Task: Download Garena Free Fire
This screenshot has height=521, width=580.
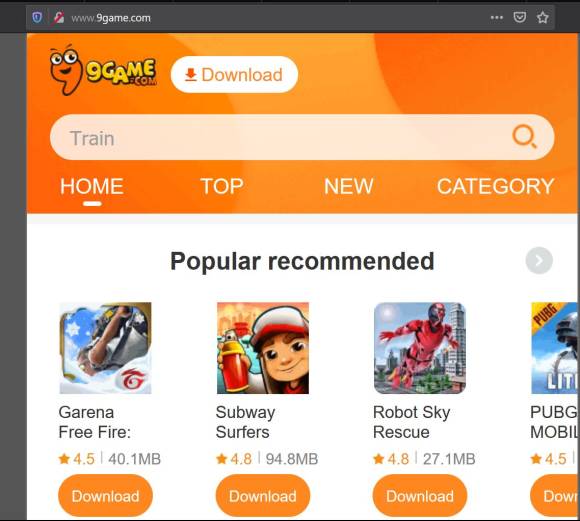Action: (x=105, y=496)
